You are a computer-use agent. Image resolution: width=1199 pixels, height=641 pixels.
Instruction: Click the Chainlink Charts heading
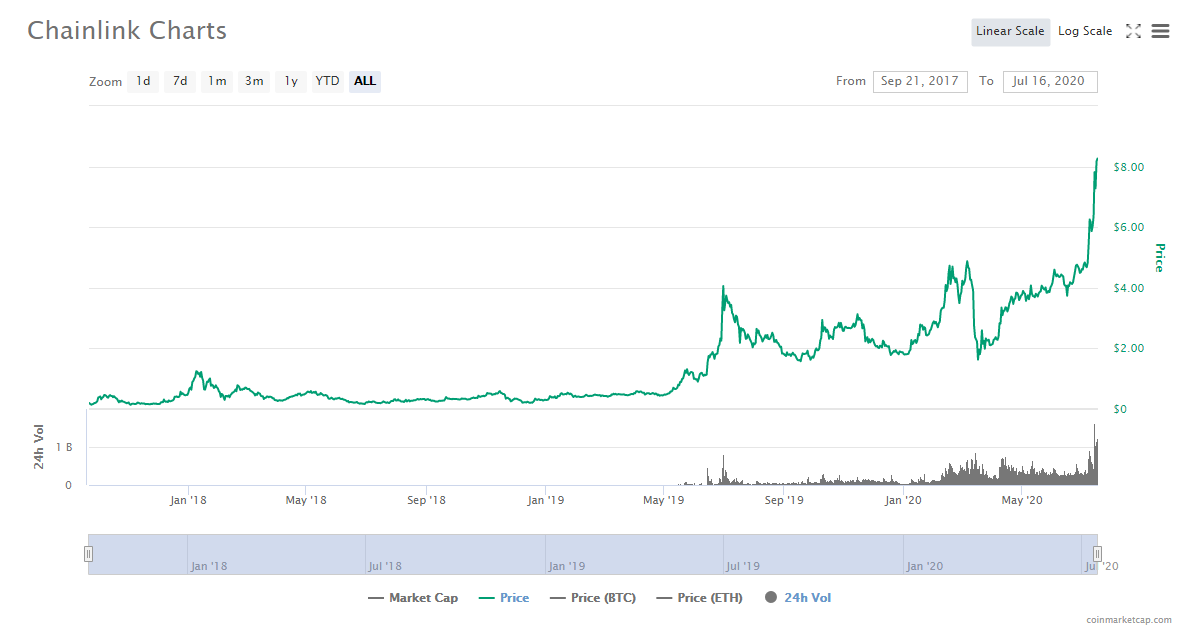point(127,31)
